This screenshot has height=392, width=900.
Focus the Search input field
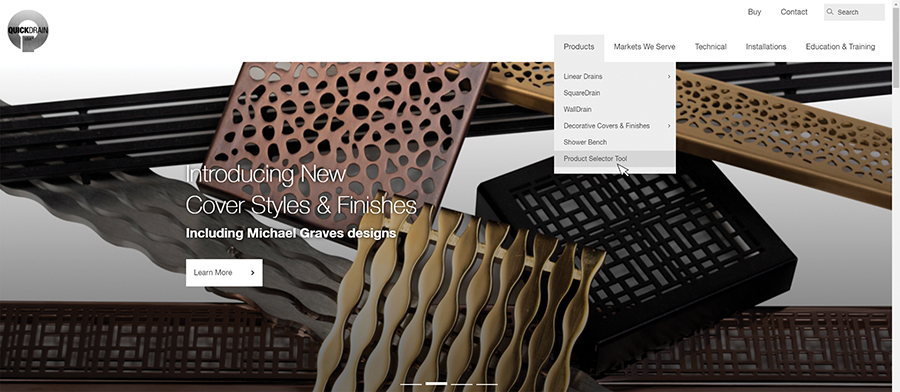click(854, 12)
